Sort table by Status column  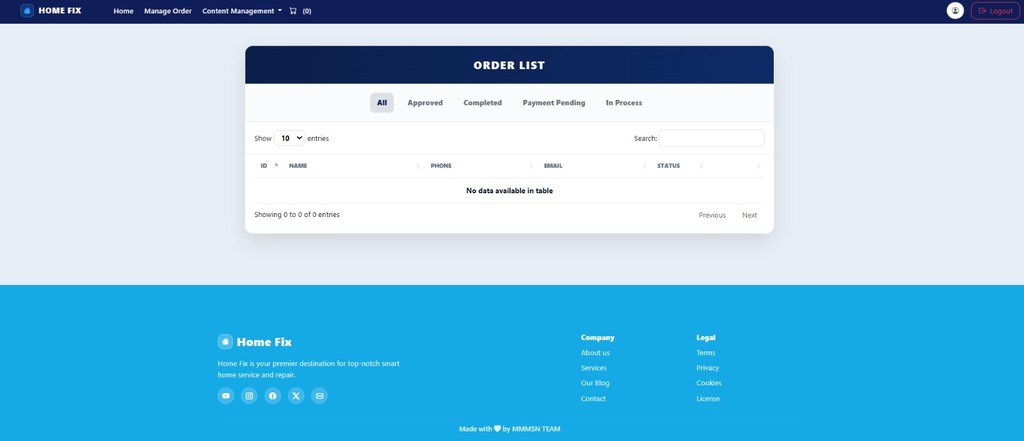click(679, 166)
